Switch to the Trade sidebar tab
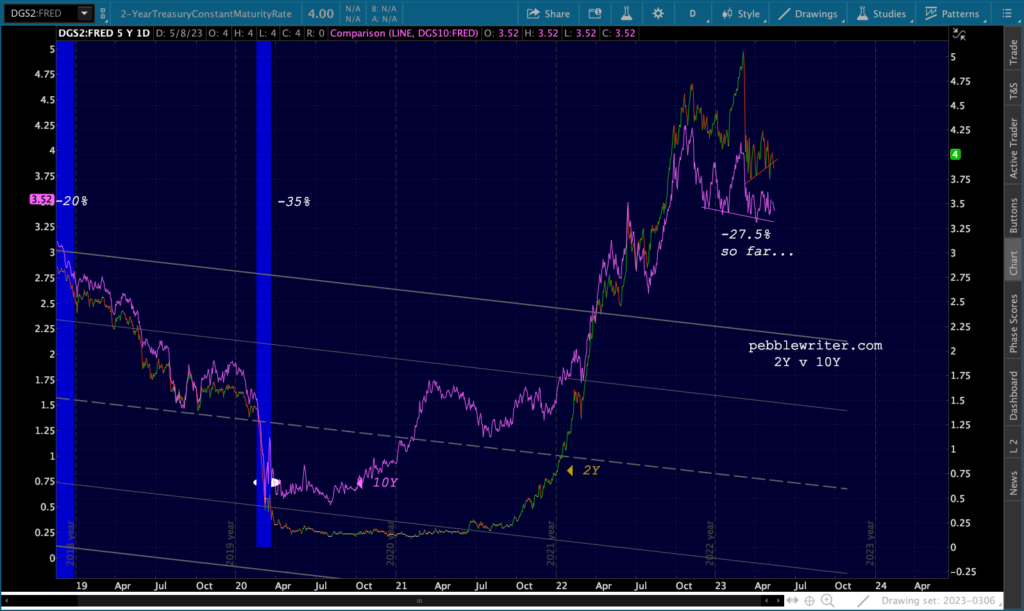This screenshot has width=1024, height=611. click(1014, 52)
